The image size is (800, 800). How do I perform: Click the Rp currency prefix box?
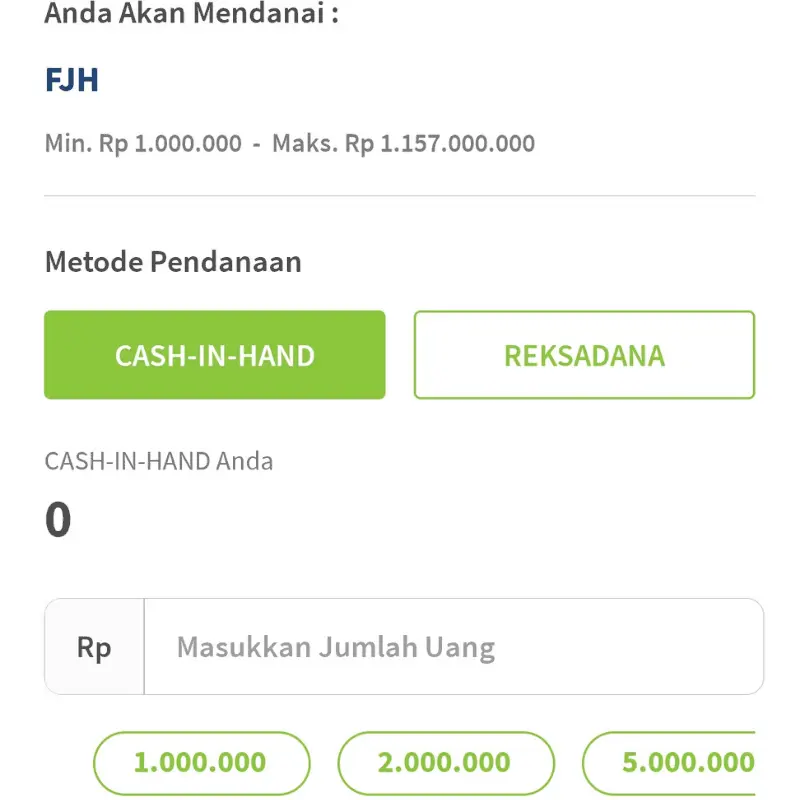pyautogui.click(x=93, y=646)
